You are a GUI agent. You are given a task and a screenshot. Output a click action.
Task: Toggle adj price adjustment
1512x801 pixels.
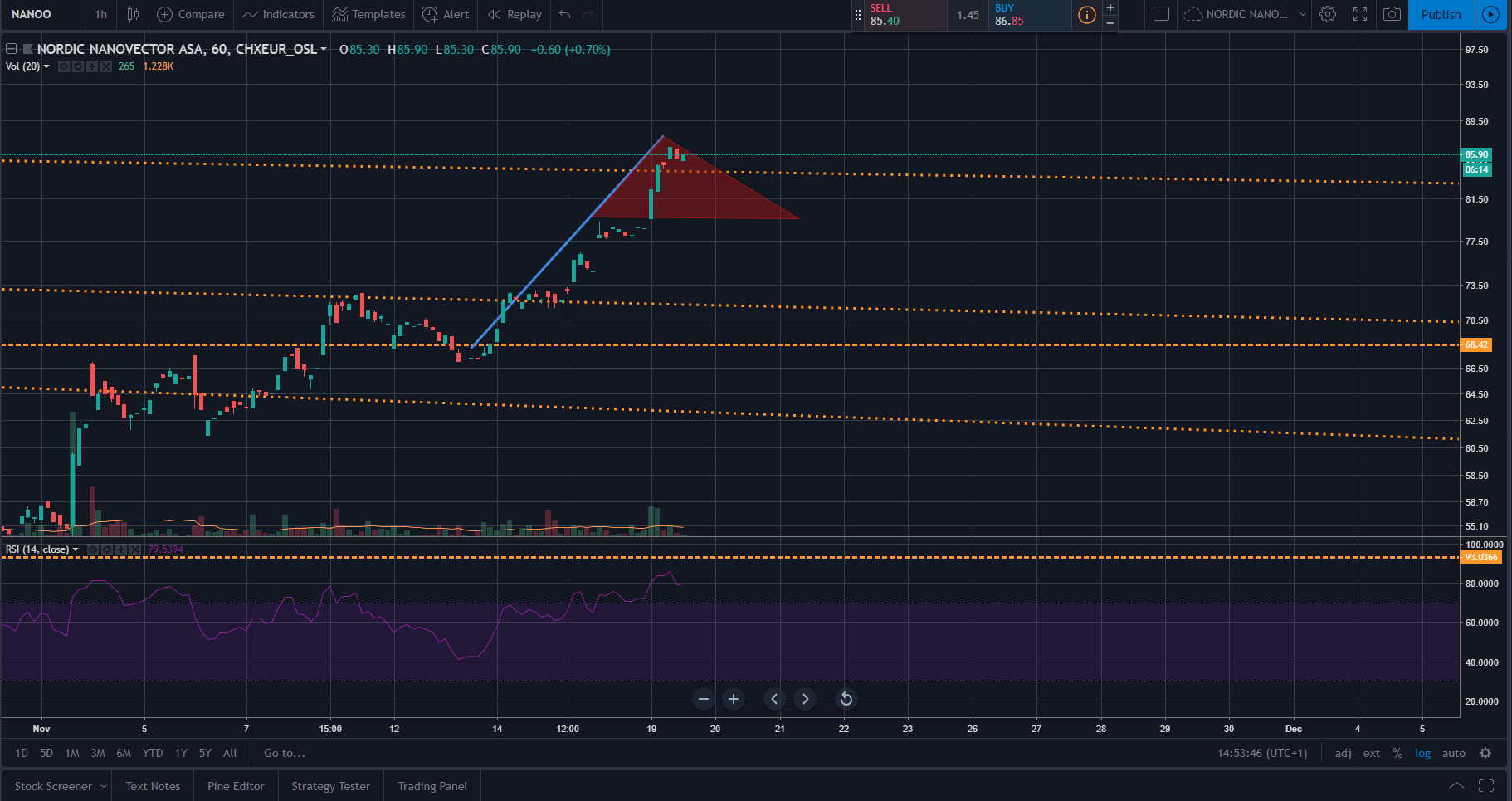point(1344,753)
